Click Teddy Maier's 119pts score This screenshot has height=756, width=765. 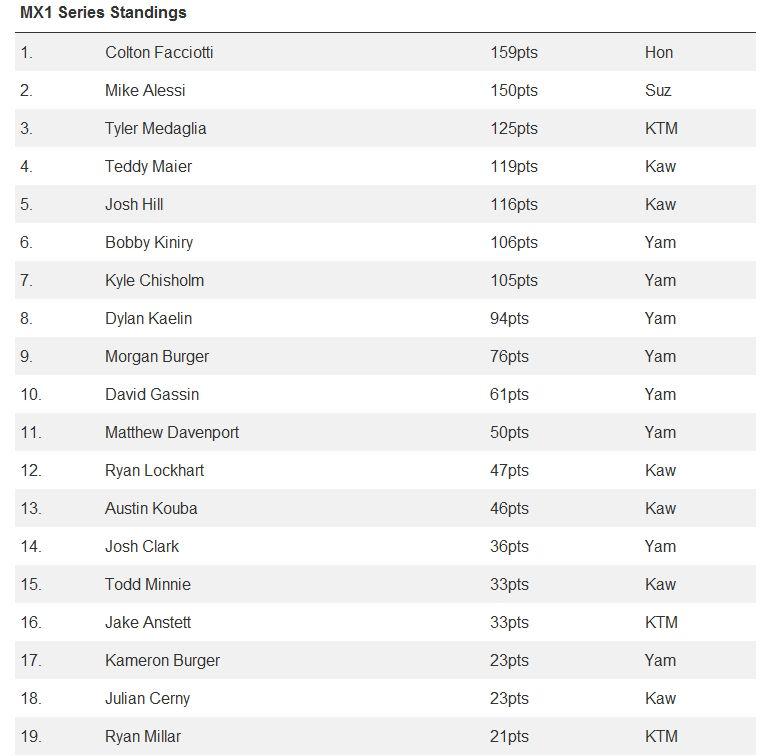pos(514,167)
